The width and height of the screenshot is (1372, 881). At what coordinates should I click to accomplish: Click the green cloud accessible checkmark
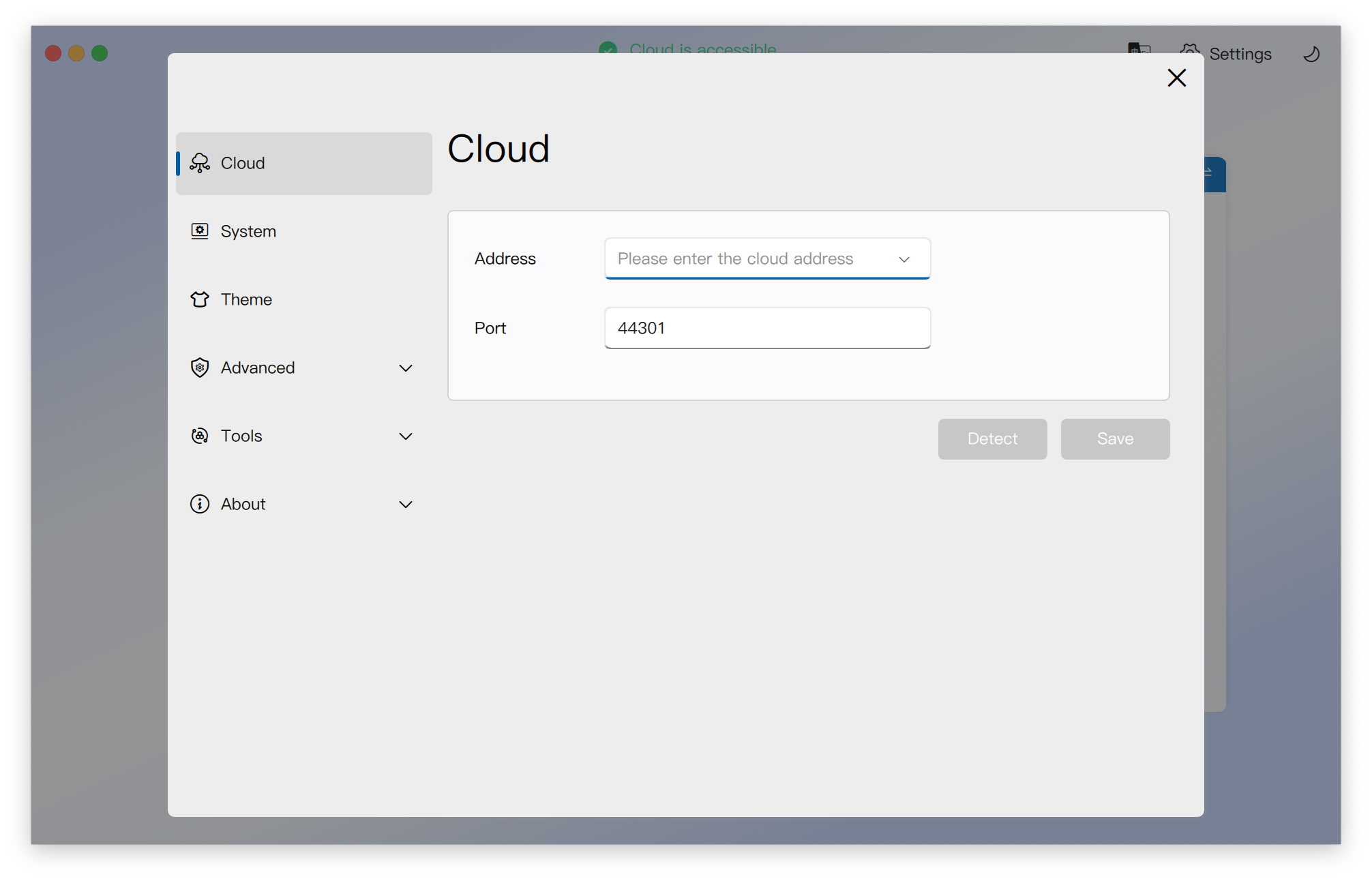click(608, 48)
